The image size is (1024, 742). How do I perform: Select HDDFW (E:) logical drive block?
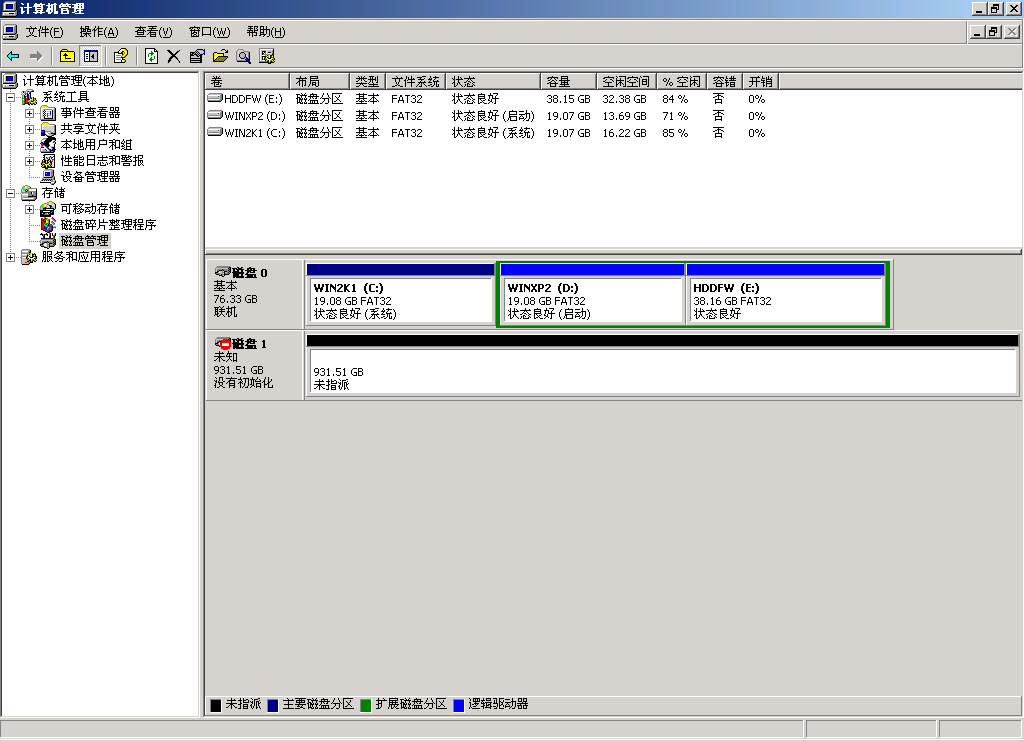pyautogui.click(x=786, y=294)
